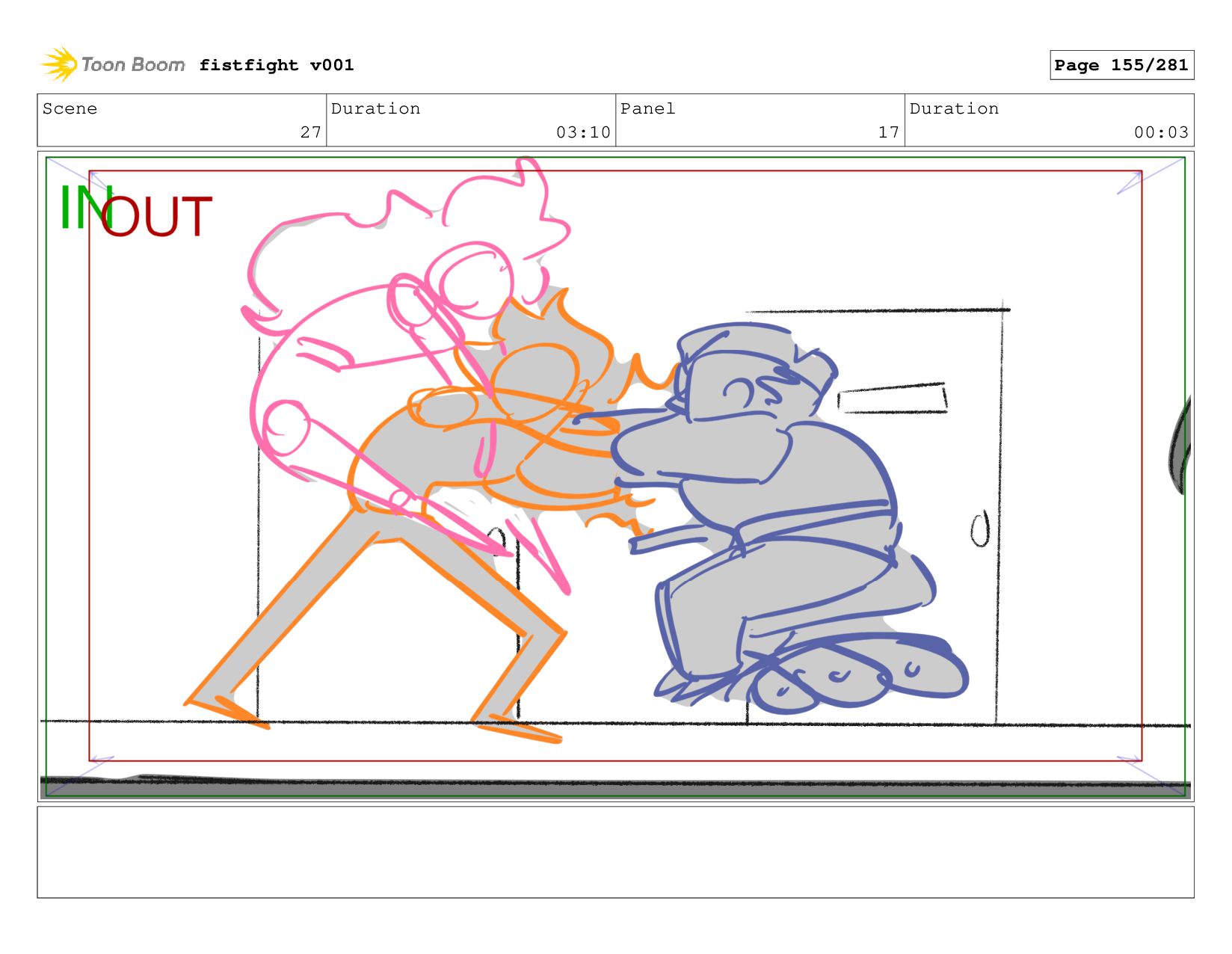Click the panel duration value '00:03'
1232x954 pixels.
1161,132
